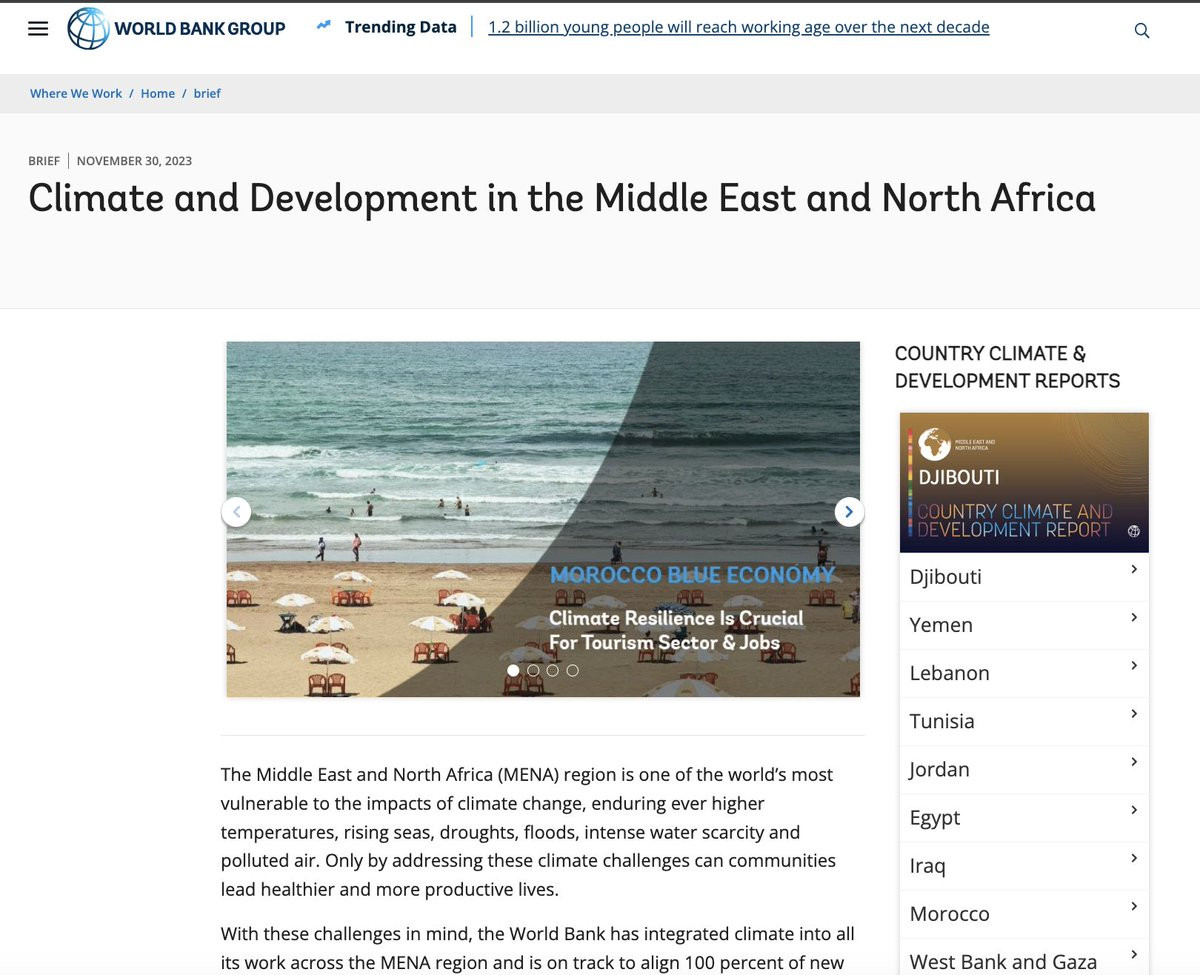This screenshot has height=975, width=1200.
Task: Click the Trending Data label
Action: tap(401, 27)
